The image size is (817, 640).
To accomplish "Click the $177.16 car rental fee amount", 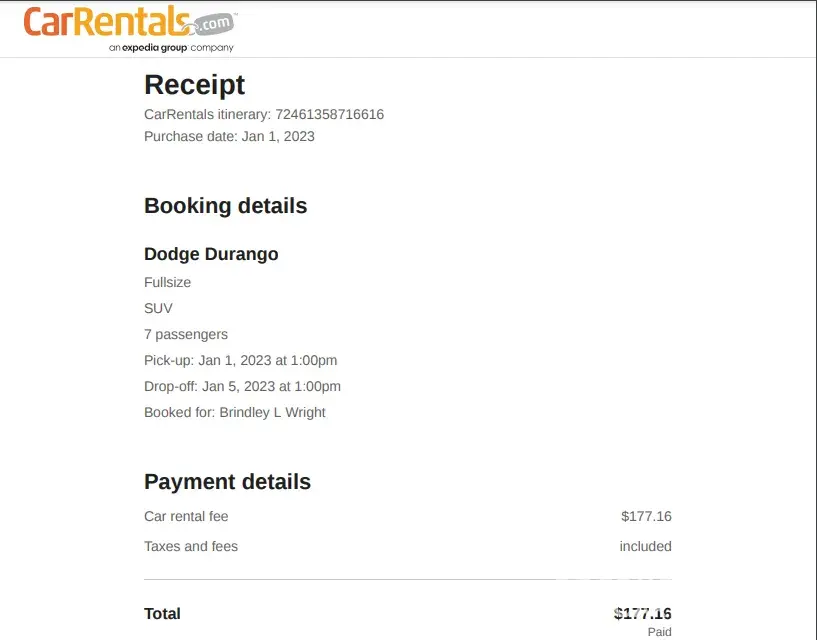I will tap(646, 516).
